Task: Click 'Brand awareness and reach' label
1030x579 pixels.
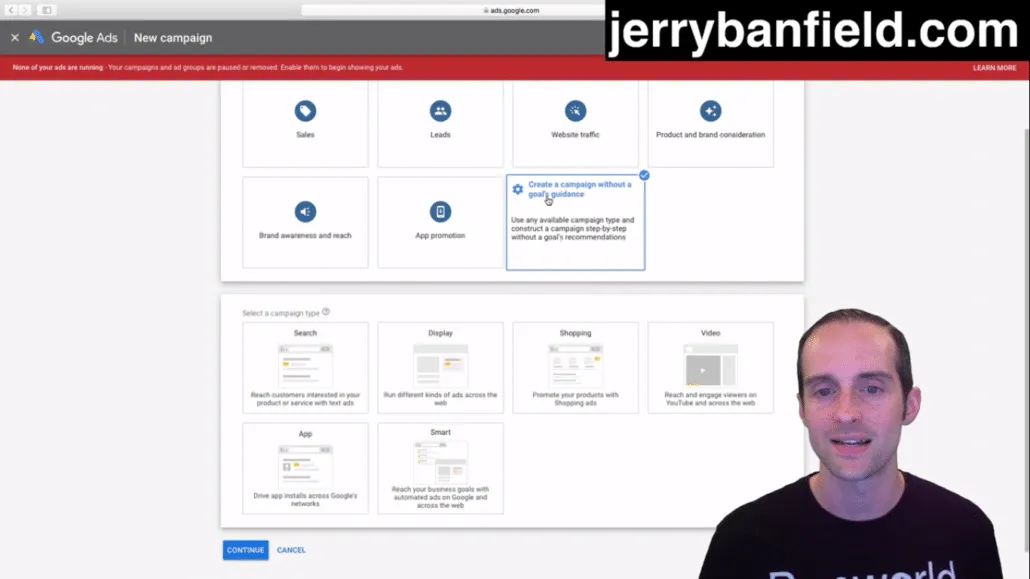Action: click(x=305, y=235)
